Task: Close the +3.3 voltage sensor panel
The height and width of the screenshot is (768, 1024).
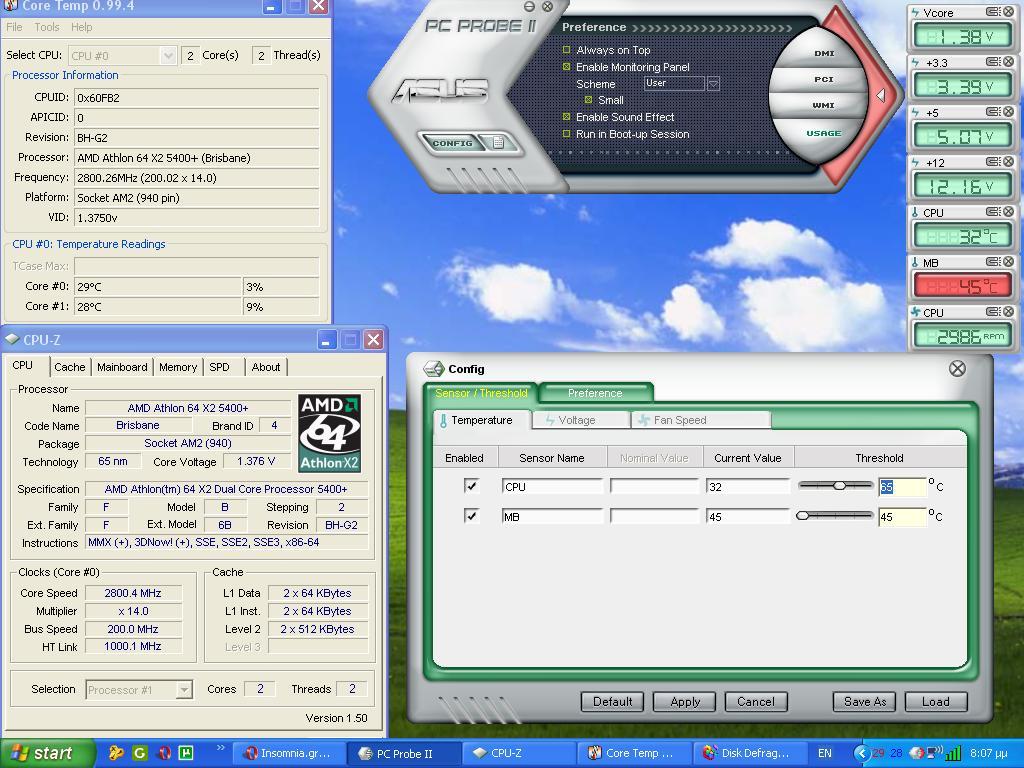Action: click(x=1008, y=62)
